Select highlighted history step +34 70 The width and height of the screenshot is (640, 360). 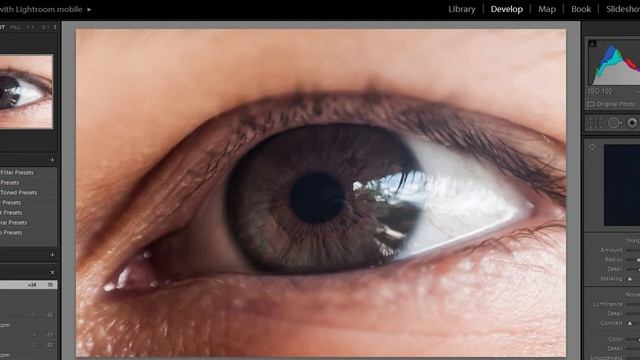29,285
